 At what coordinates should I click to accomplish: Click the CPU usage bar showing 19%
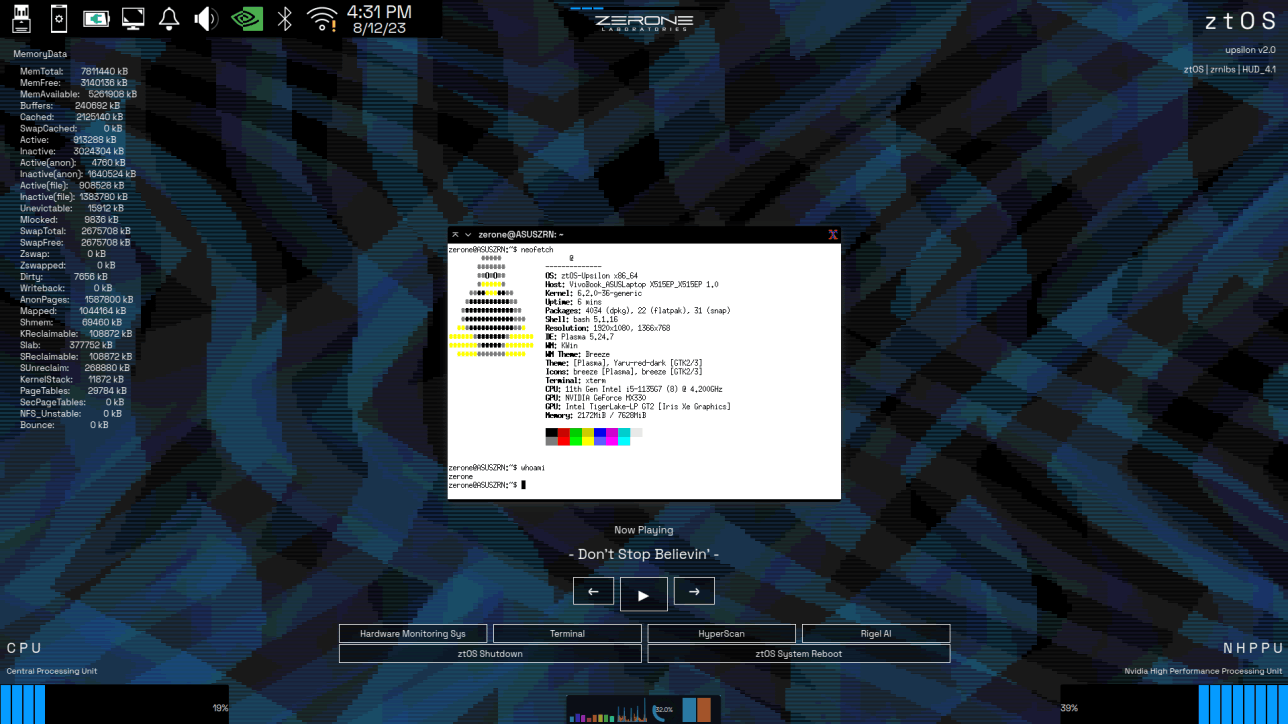(114, 704)
